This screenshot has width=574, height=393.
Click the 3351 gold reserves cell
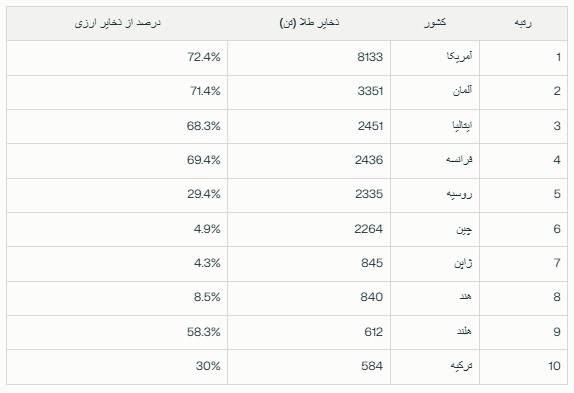pos(309,92)
